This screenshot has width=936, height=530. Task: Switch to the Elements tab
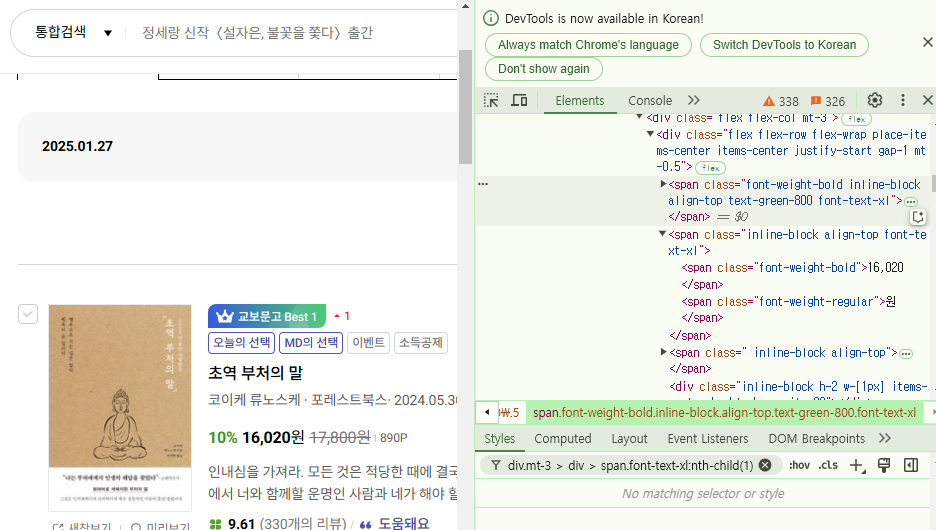[x=580, y=100]
